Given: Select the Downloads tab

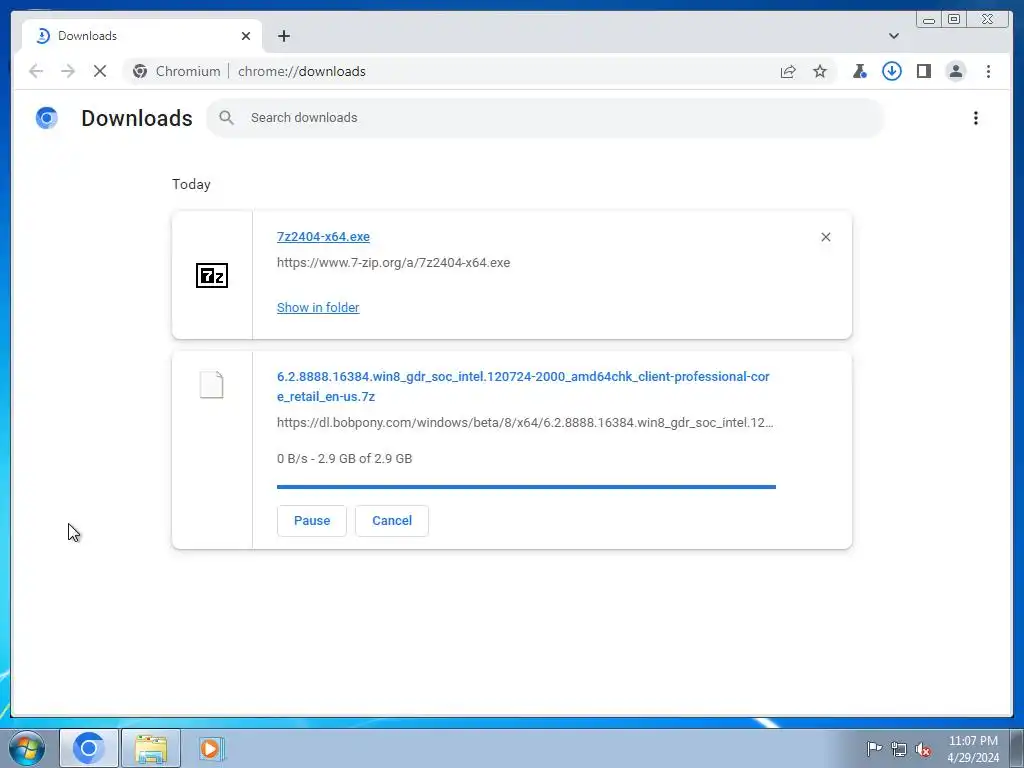Looking at the screenshot, I should coord(142,36).
